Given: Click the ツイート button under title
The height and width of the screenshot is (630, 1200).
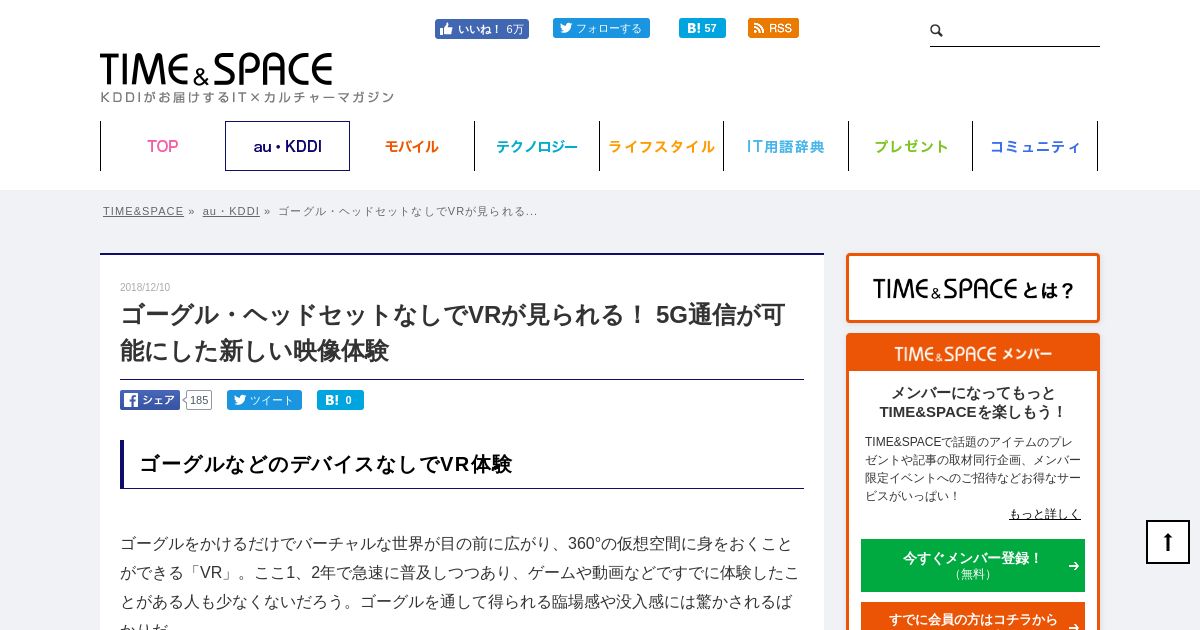Looking at the screenshot, I should [x=264, y=400].
